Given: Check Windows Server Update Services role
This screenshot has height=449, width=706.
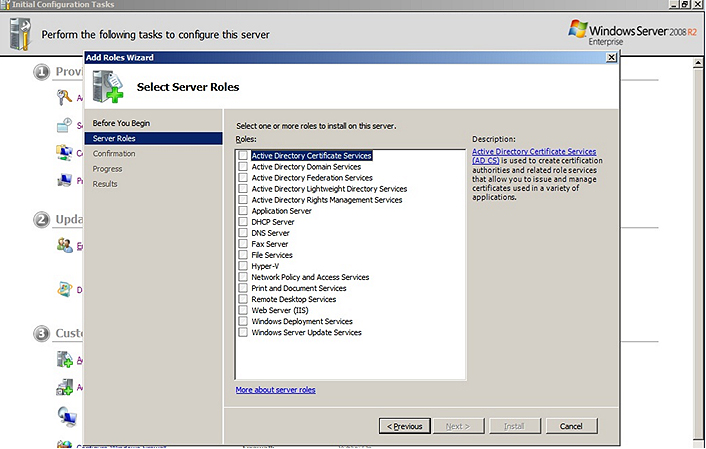Looking at the screenshot, I should click(x=243, y=332).
